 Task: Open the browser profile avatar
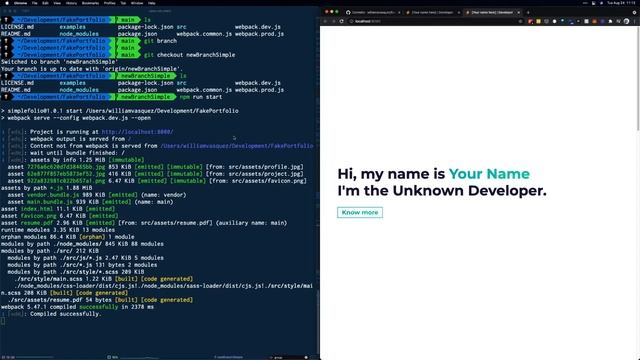click(627, 21)
